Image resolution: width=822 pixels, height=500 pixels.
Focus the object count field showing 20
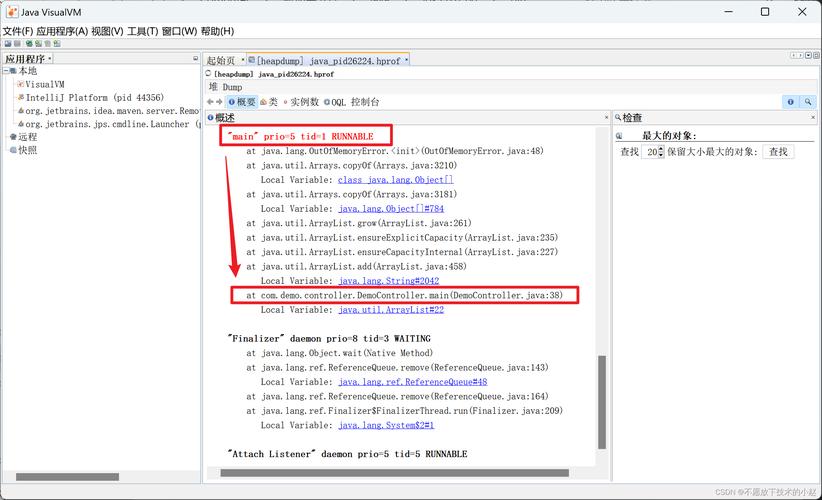click(650, 152)
